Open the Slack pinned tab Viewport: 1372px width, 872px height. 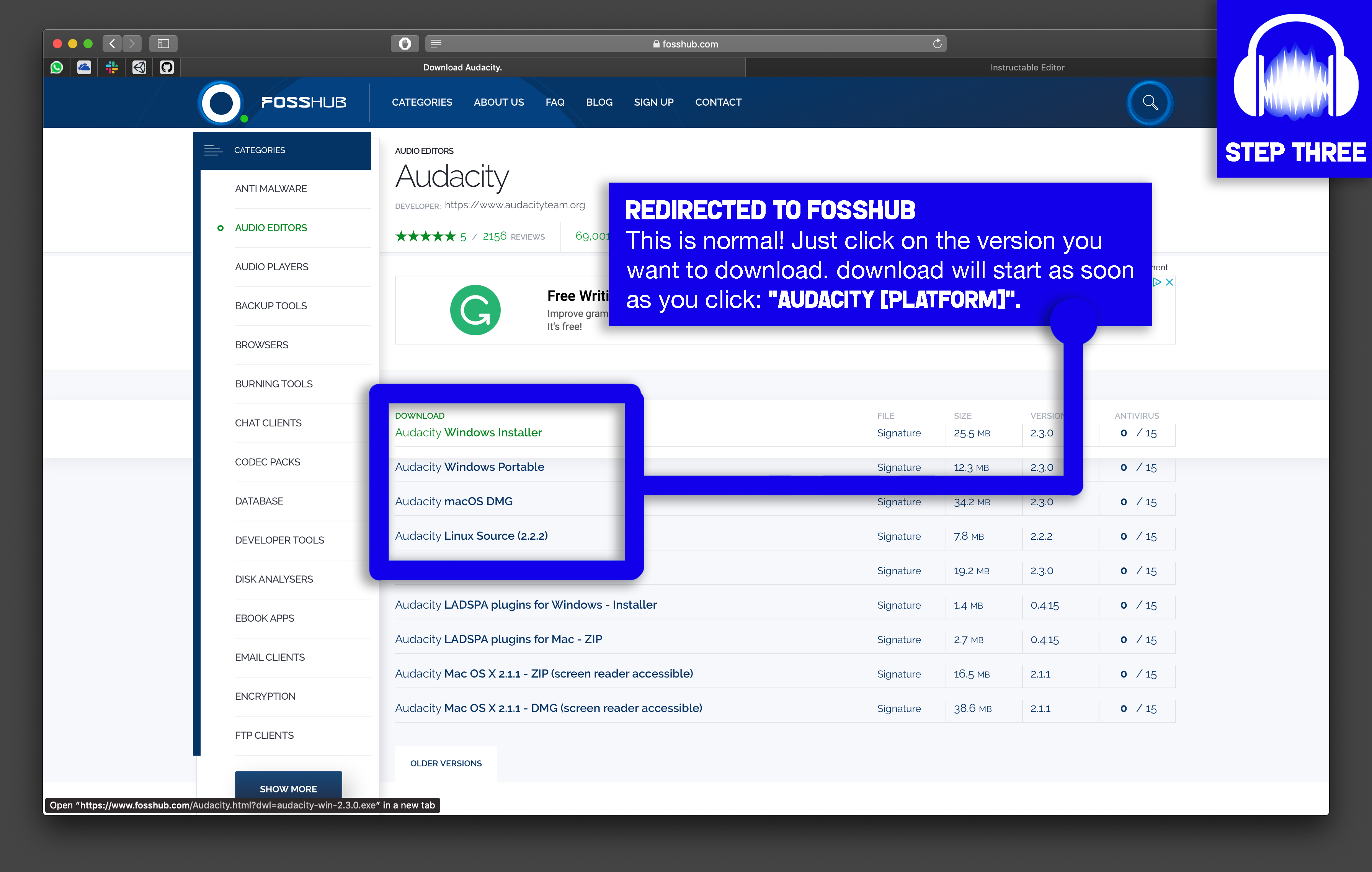(112, 67)
